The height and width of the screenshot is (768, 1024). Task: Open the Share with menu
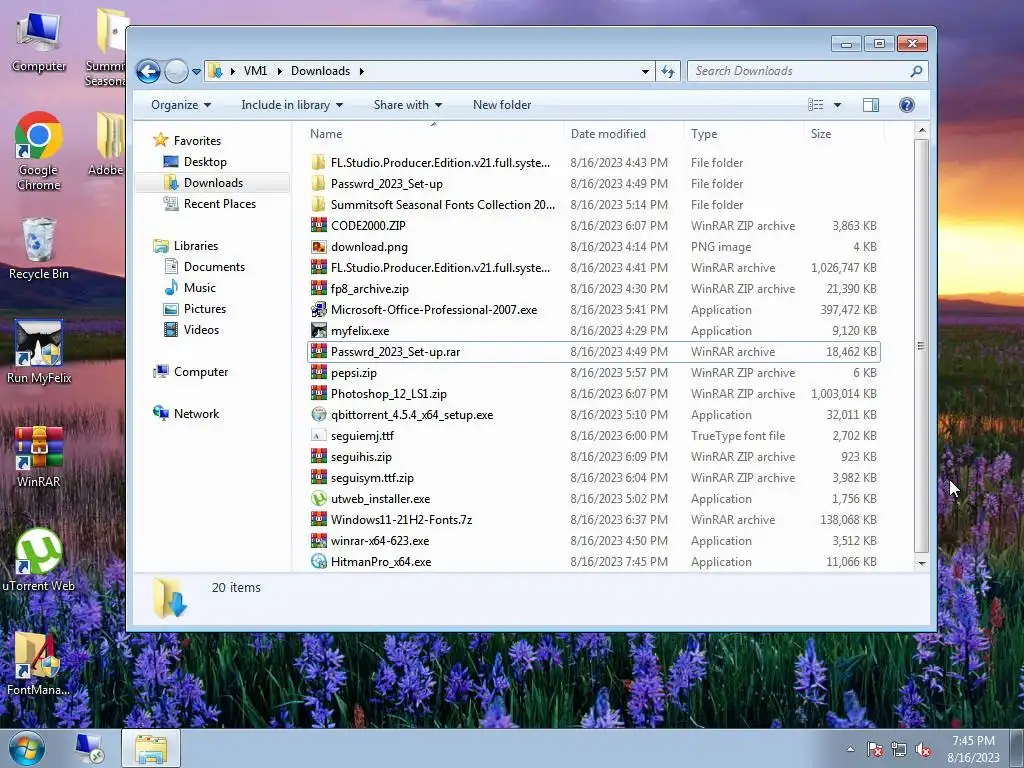tap(408, 105)
